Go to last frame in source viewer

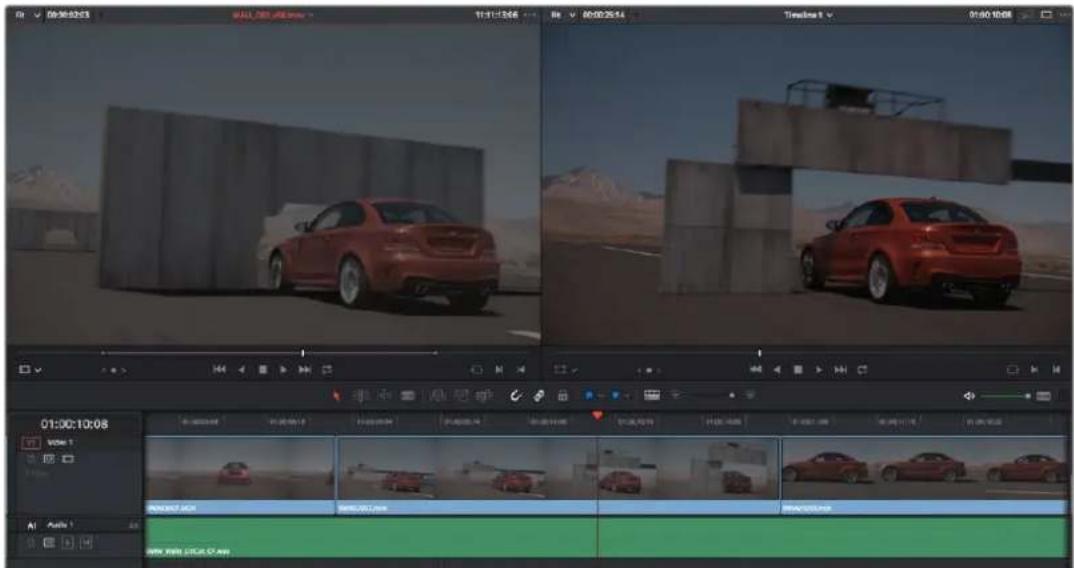coord(305,369)
